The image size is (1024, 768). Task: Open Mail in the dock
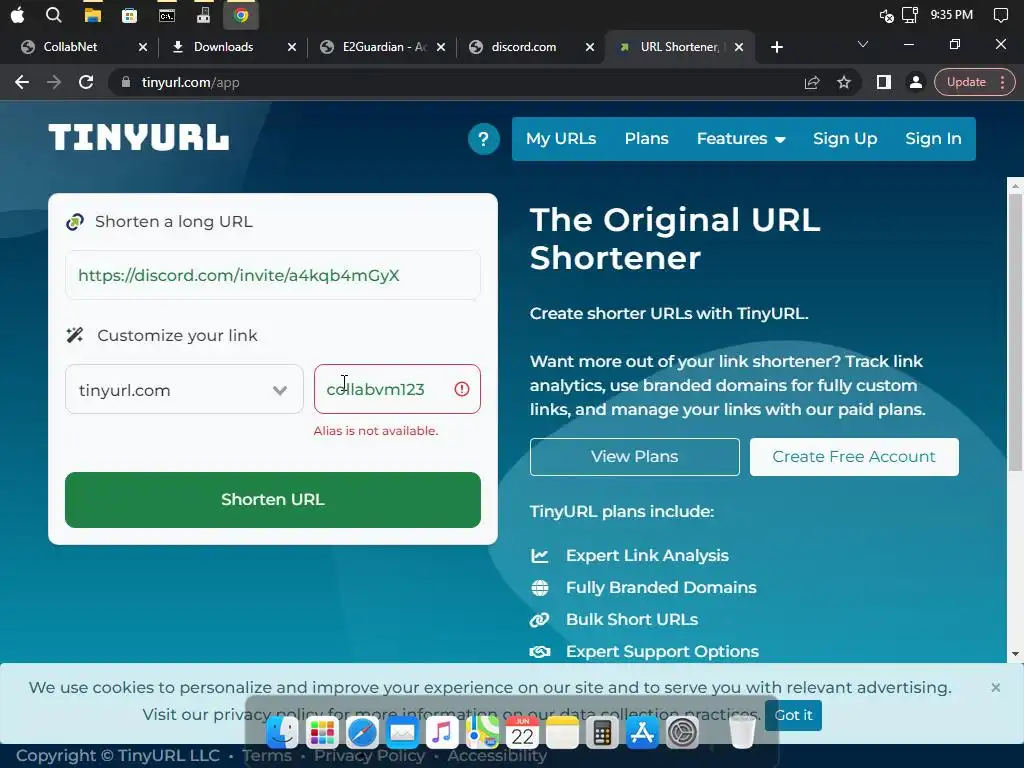[x=402, y=732]
